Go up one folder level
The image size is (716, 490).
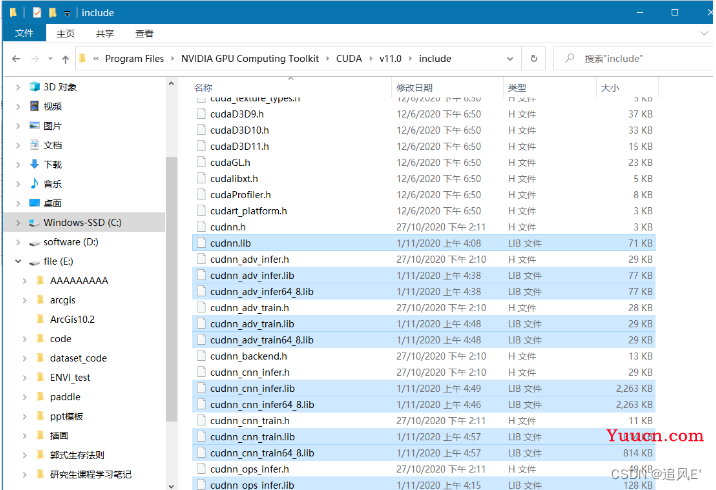(x=65, y=59)
